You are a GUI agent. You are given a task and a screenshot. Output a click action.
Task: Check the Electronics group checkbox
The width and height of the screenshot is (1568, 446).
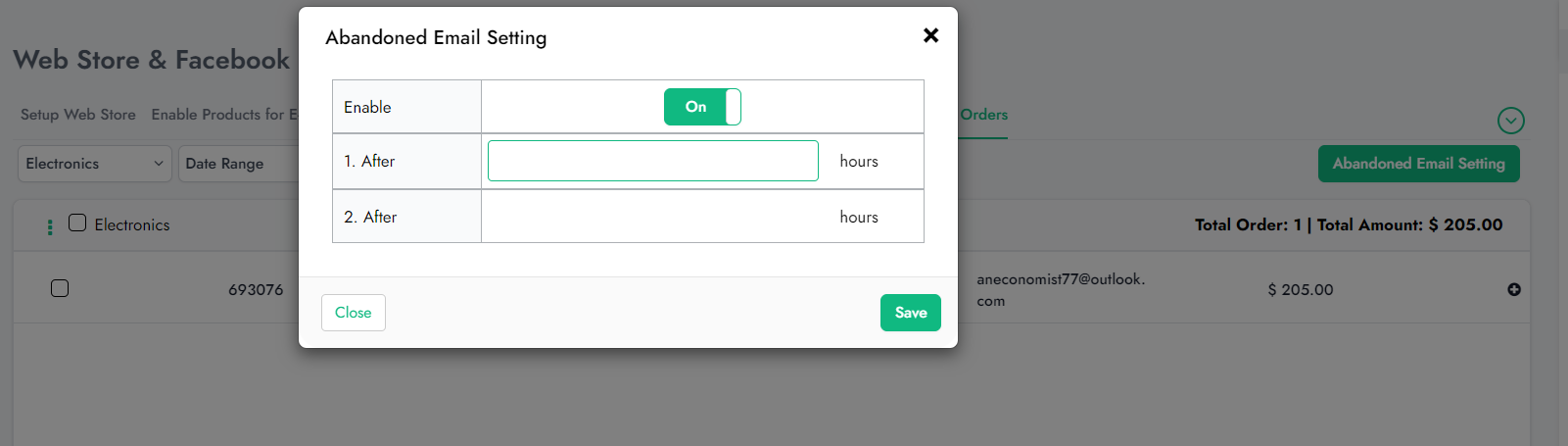pyautogui.click(x=77, y=223)
